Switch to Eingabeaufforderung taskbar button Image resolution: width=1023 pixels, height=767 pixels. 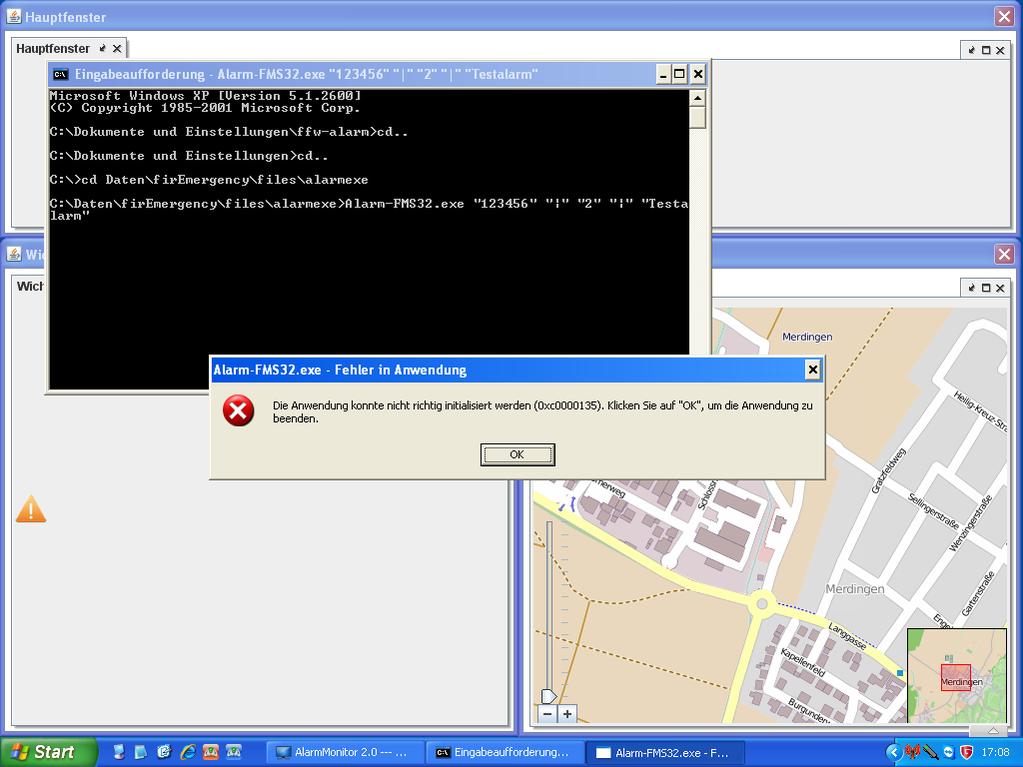[x=502, y=752]
